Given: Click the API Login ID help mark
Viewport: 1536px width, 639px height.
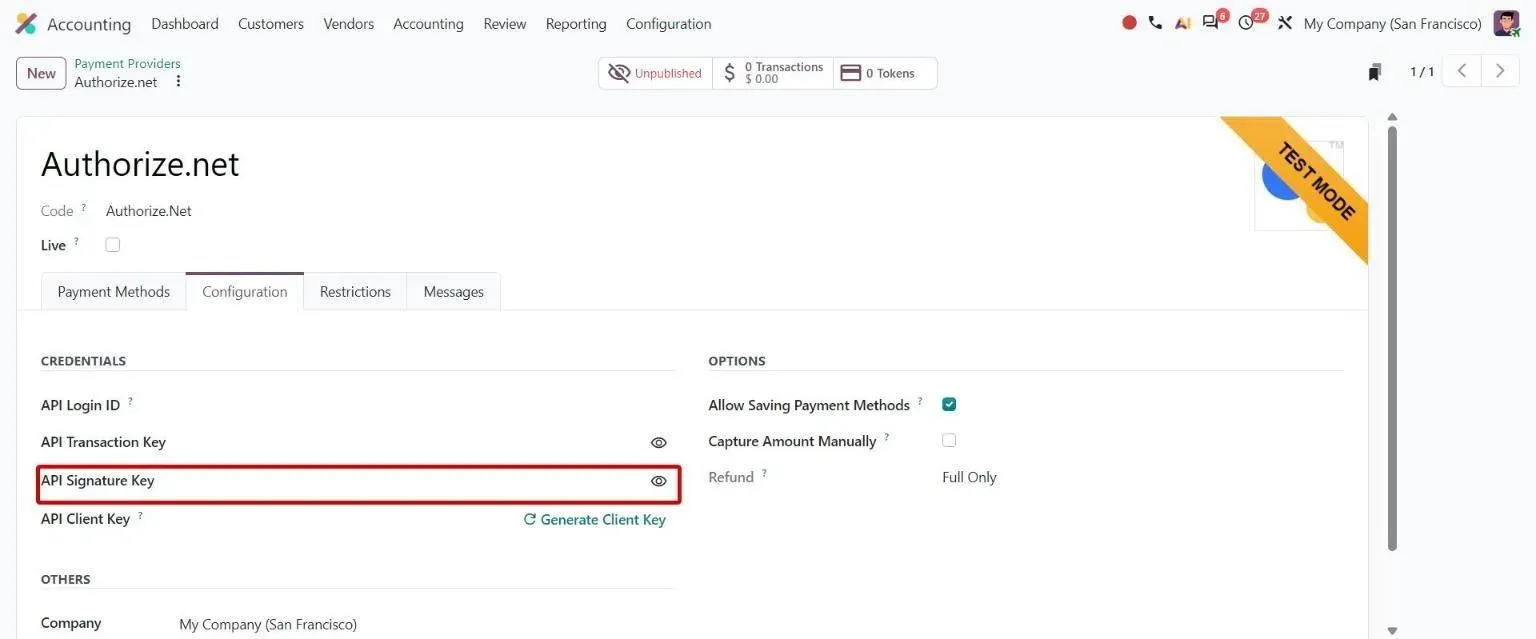Looking at the screenshot, I should coord(130,401).
